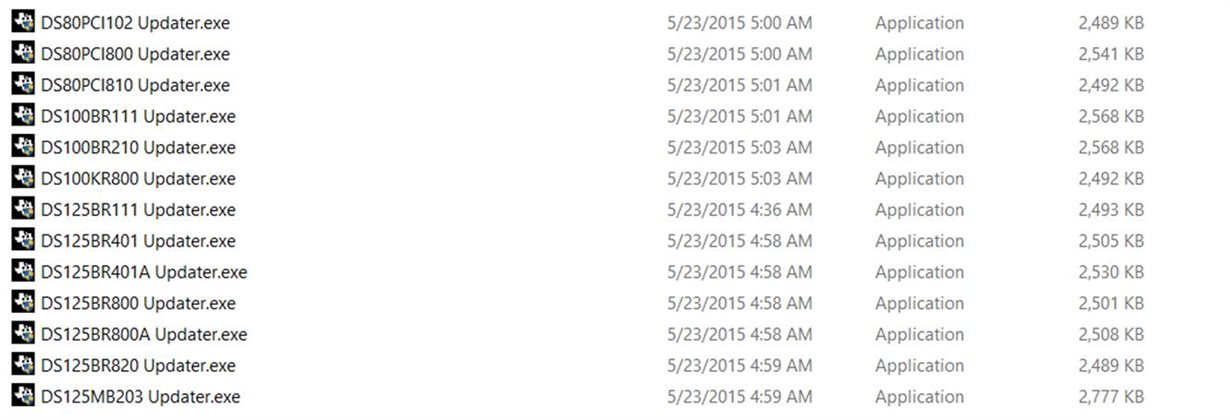Click file name DS125BR800A Updater.exe
The image size is (1230, 420).
click(x=144, y=334)
